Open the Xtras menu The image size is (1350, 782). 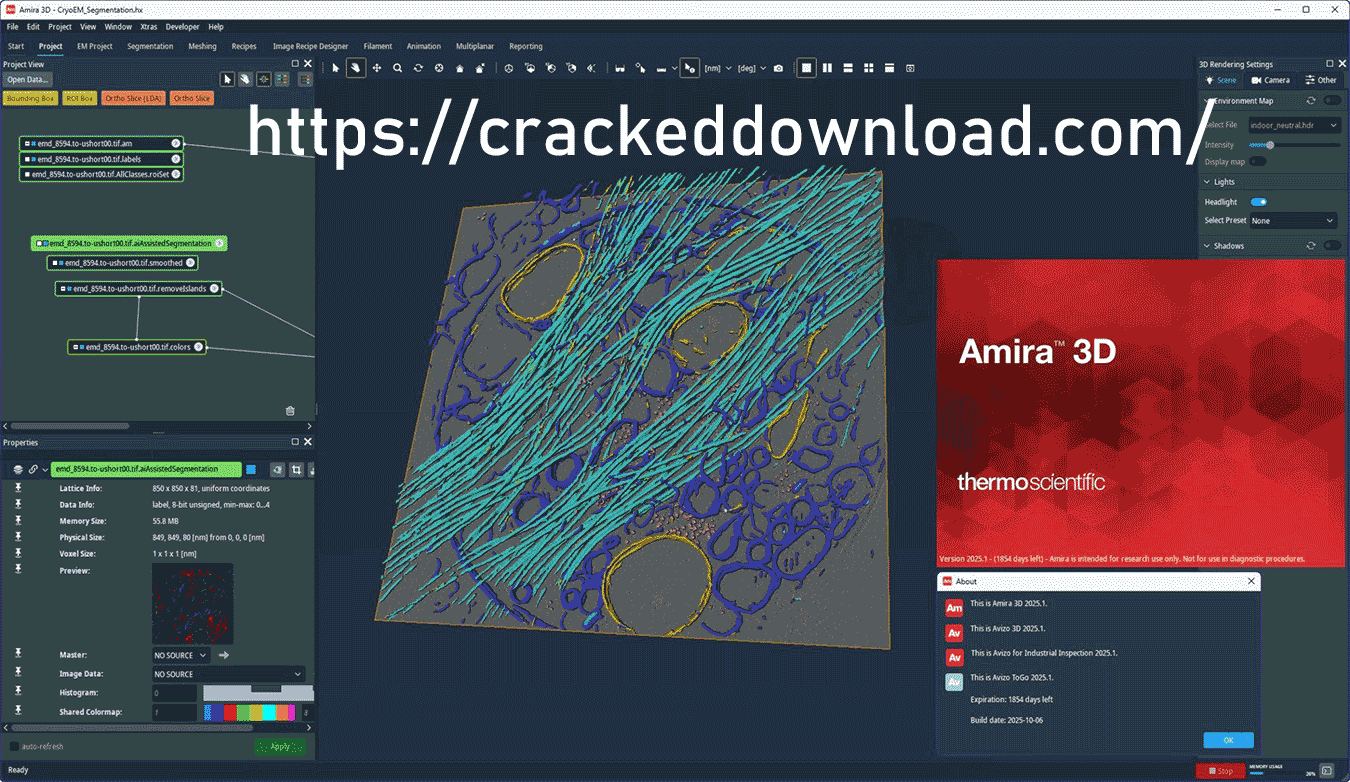(149, 27)
